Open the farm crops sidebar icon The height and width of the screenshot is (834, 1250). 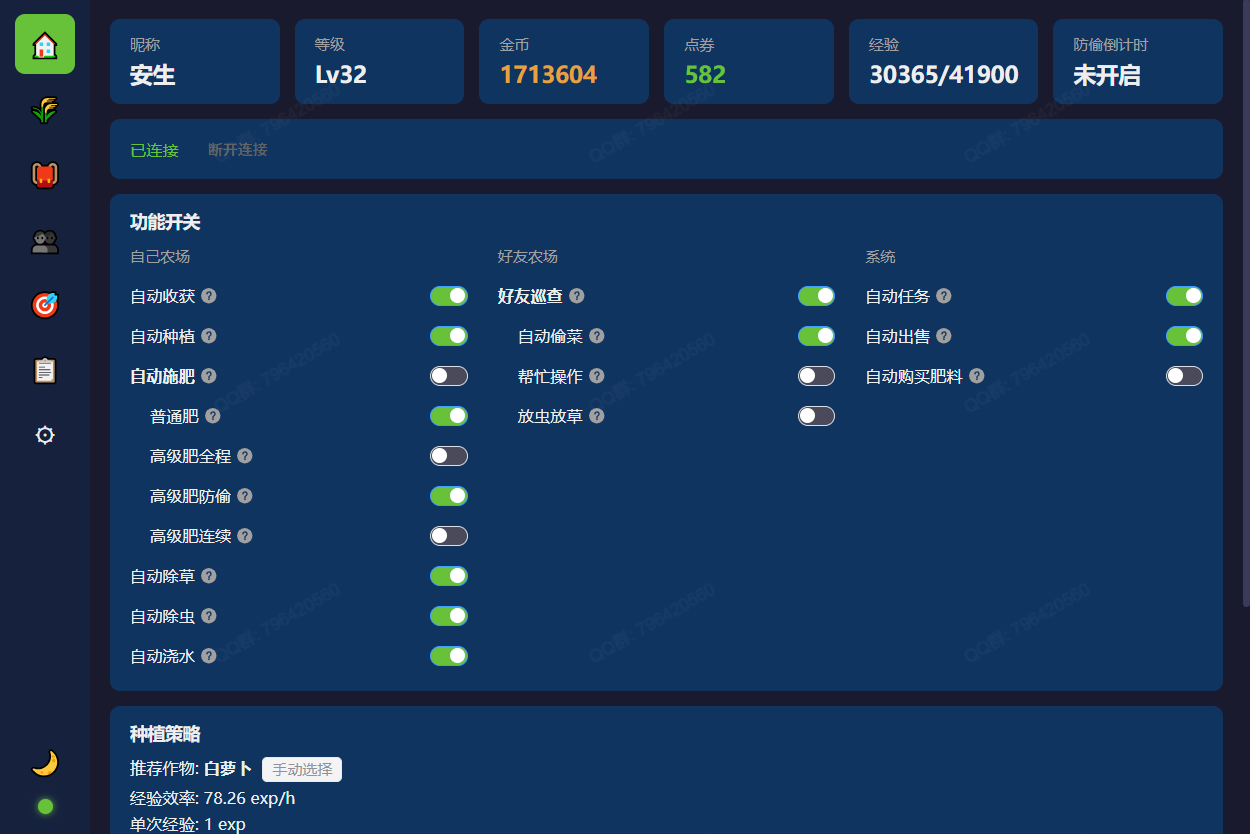(45, 110)
